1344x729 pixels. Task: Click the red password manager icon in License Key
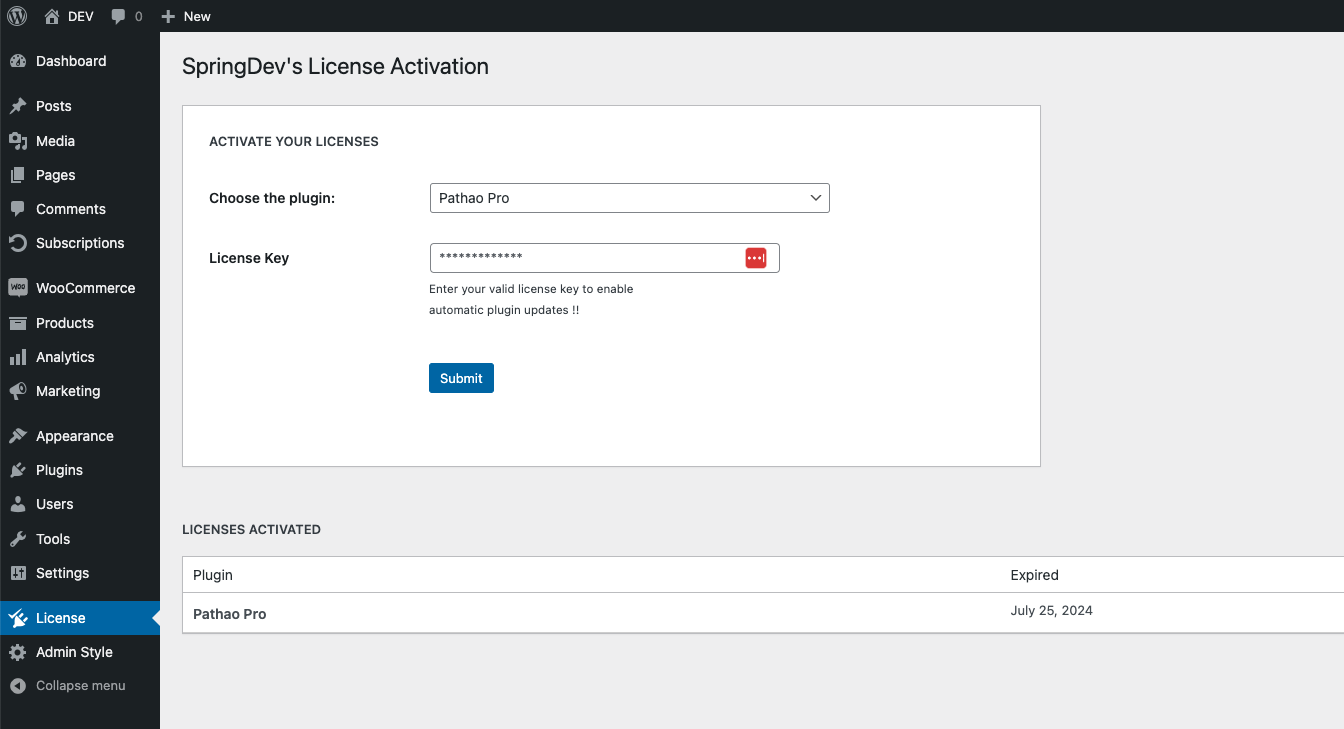[756, 258]
